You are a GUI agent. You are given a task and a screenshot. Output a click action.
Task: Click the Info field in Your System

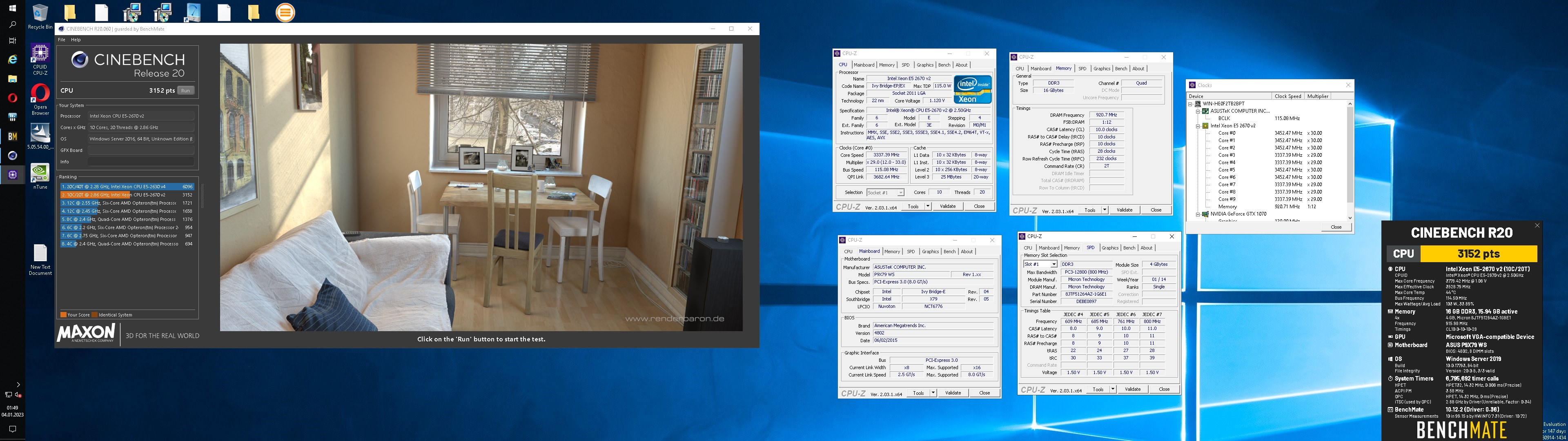click(x=141, y=161)
